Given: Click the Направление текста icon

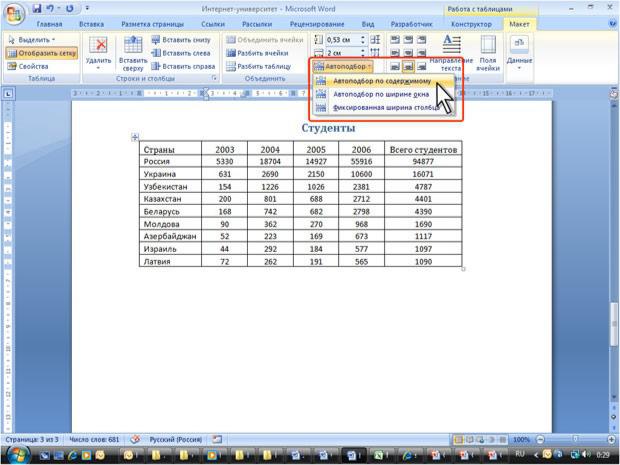Looking at the screenshot, I should coord(451,44).
